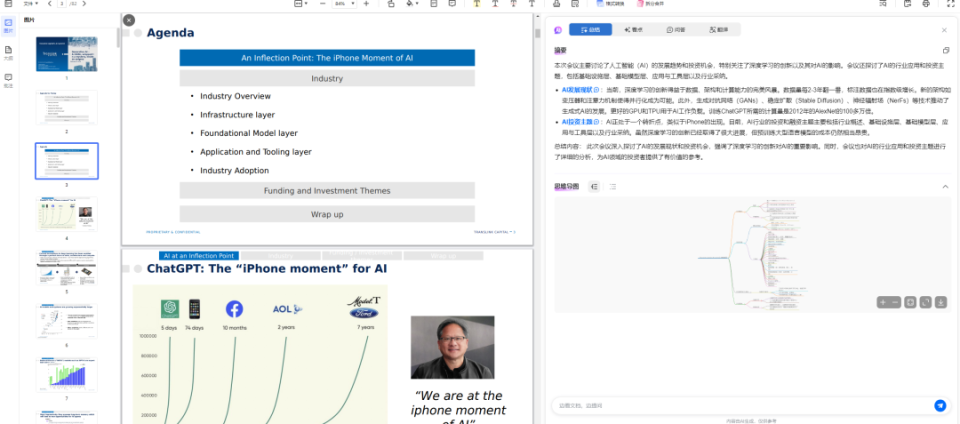This screenshot has width=960, height=424.
Task: Click the OCR scan icon in toolbar
Action: click(x=575, y=4)
